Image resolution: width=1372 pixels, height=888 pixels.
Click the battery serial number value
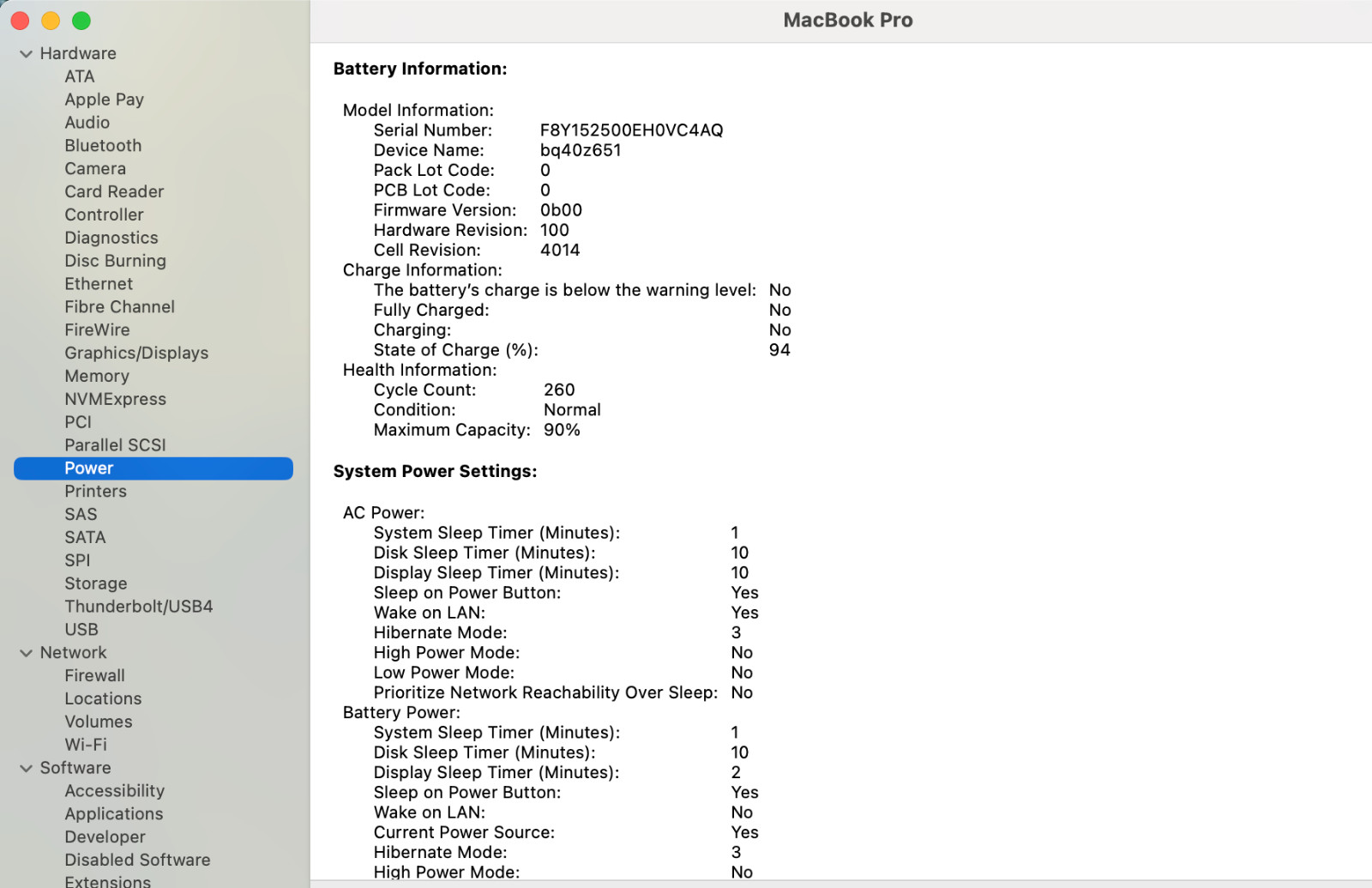(x=631, y=130)
